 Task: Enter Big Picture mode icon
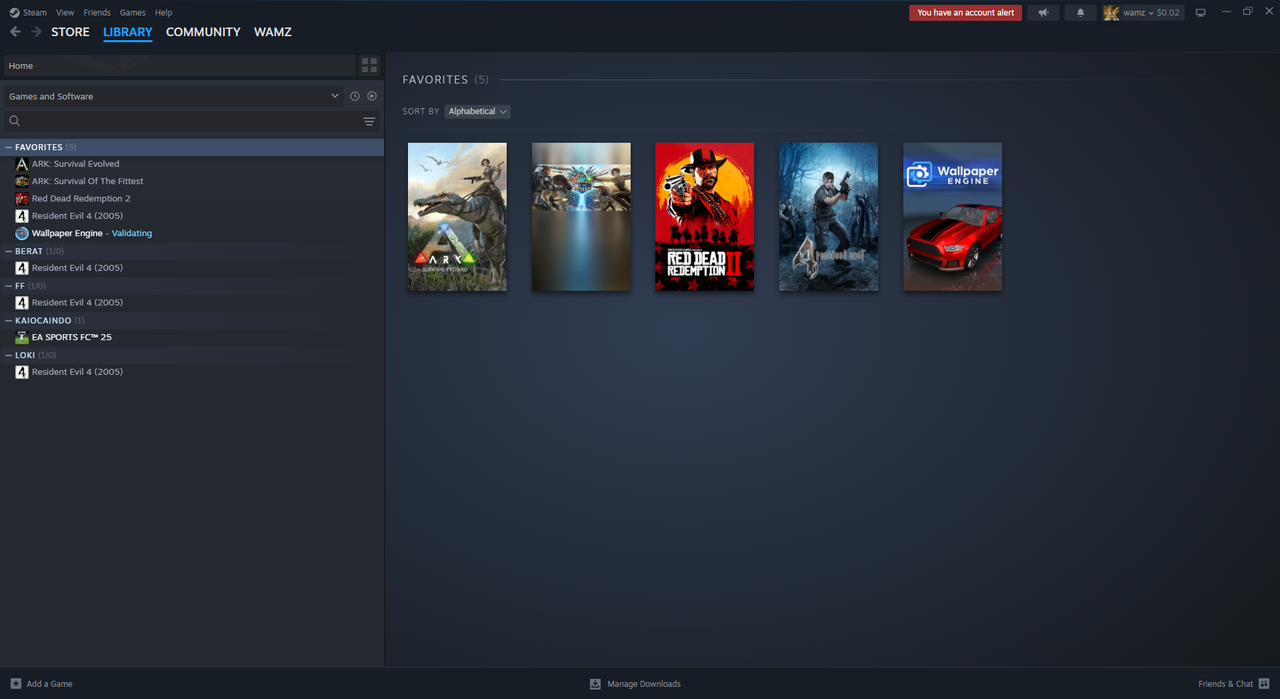pyautogui.click(x=1200, y=13)
